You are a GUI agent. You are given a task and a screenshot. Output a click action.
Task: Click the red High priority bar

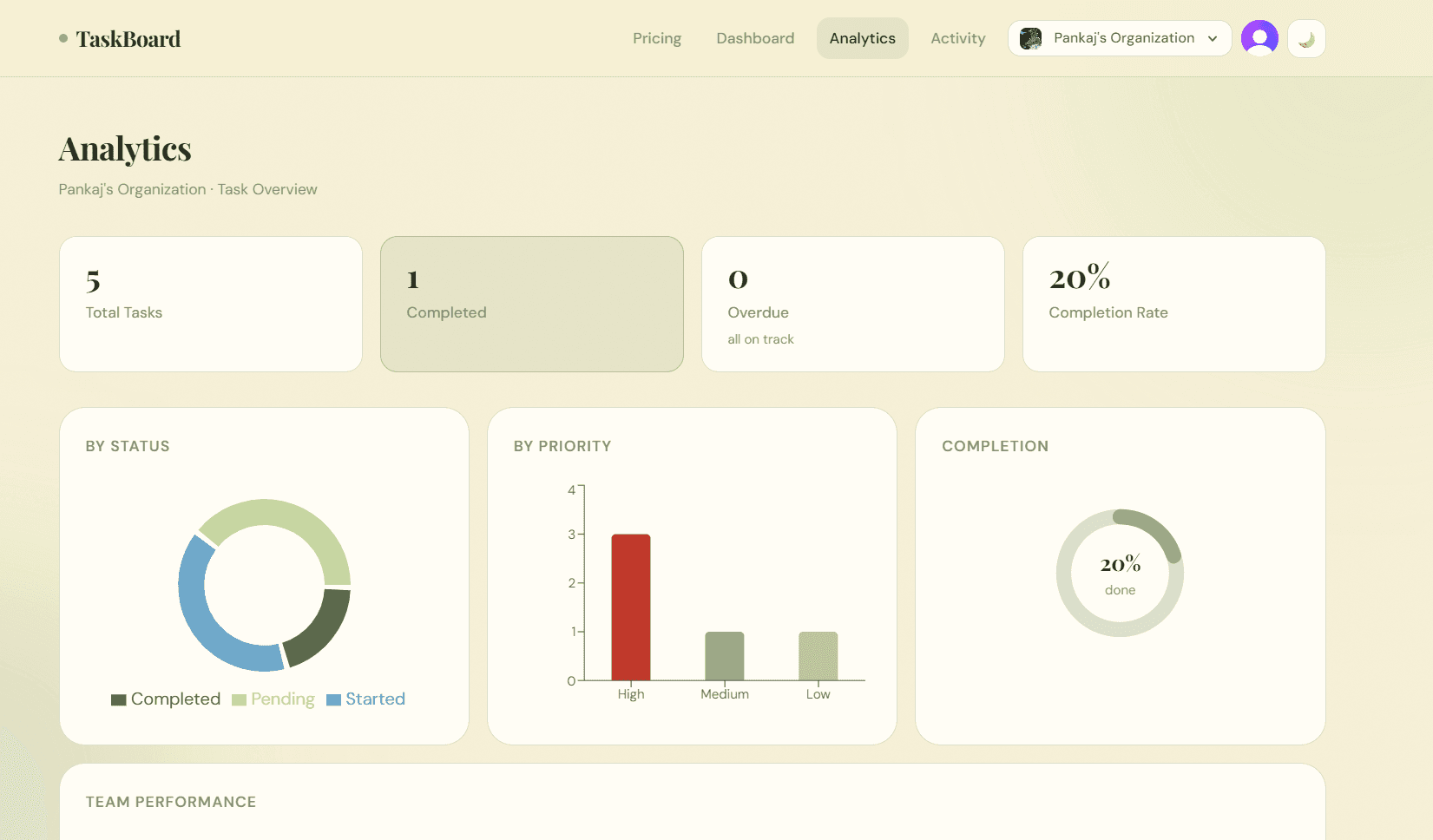(631, 607)
